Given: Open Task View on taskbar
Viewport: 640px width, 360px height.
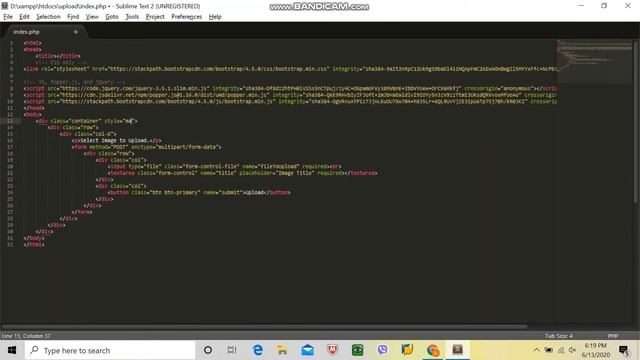Looking at the screenshot, I should (x=232, y=350).
